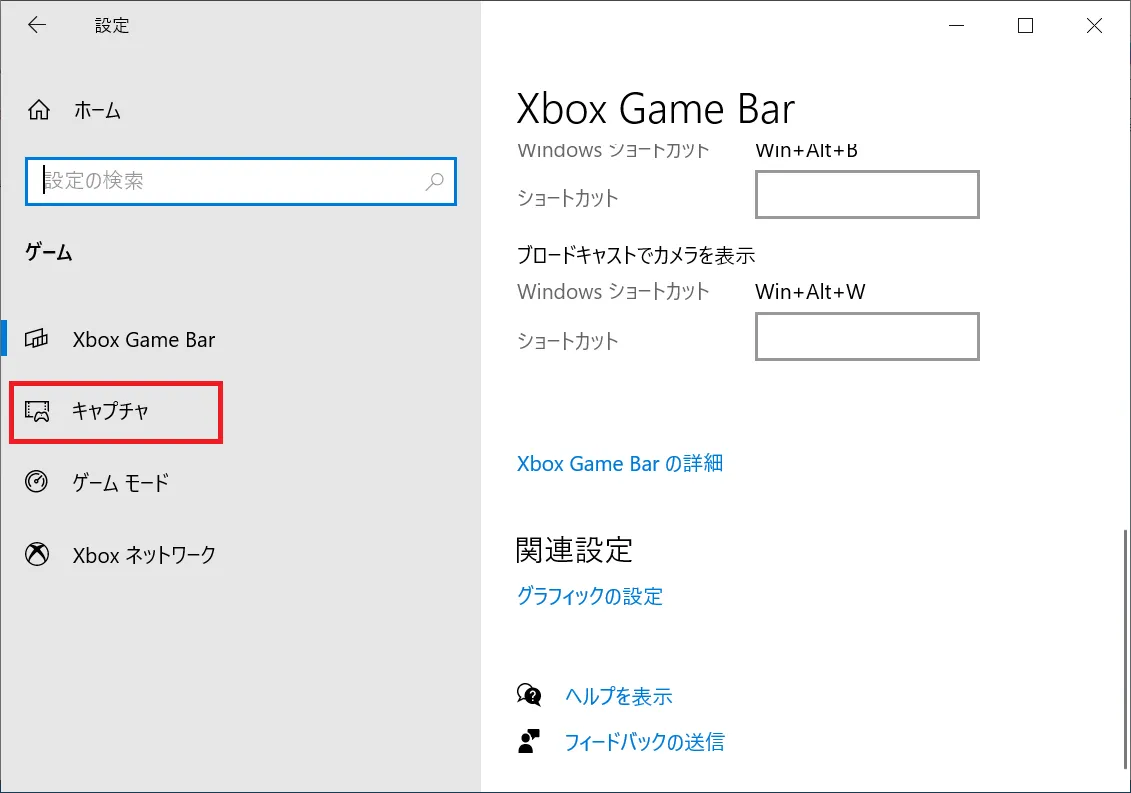
Task: Click the Xbox Game Bar page title
Action: coord(656,110)
